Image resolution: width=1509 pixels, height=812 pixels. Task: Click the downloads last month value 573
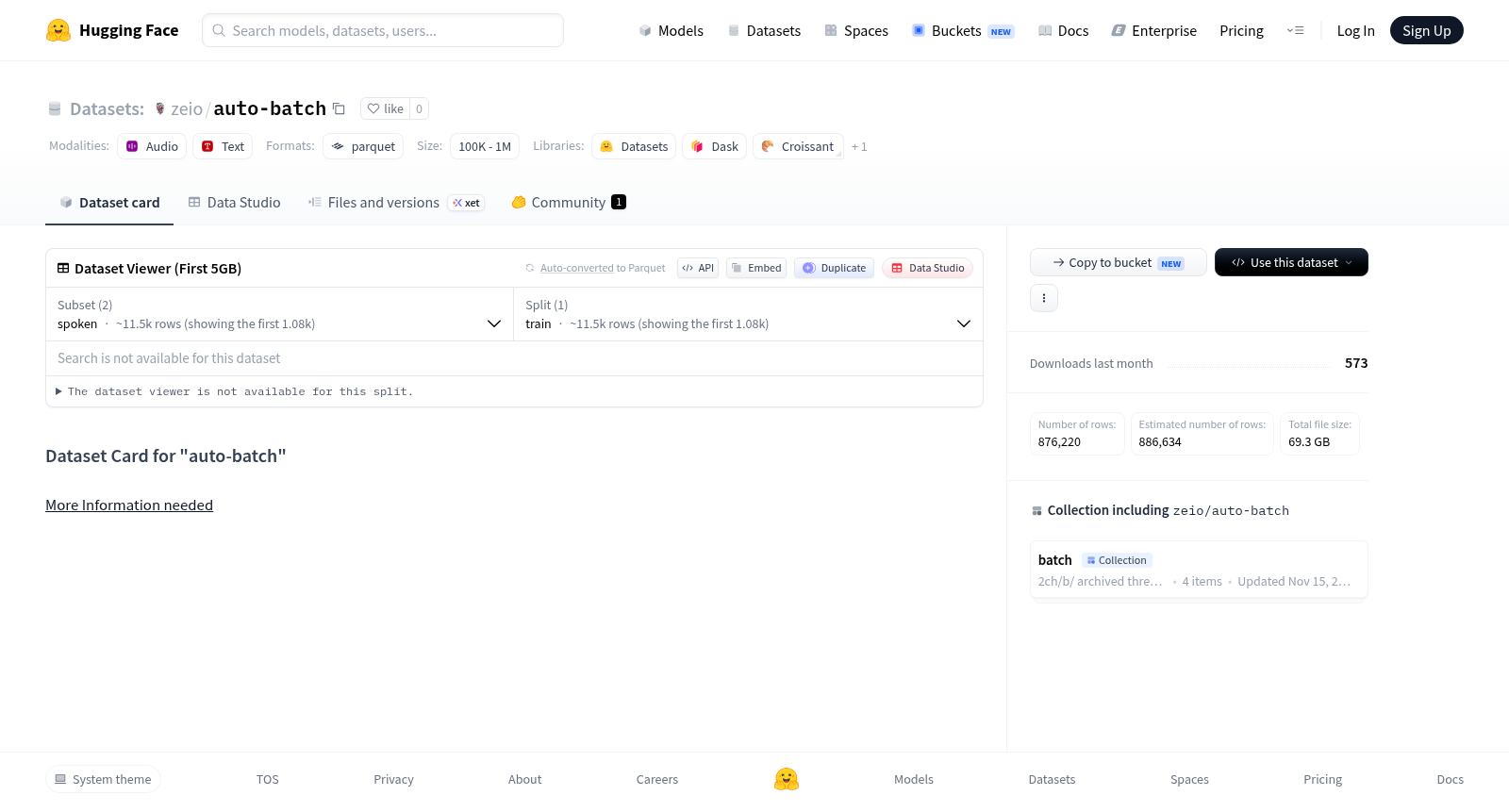1356,363
